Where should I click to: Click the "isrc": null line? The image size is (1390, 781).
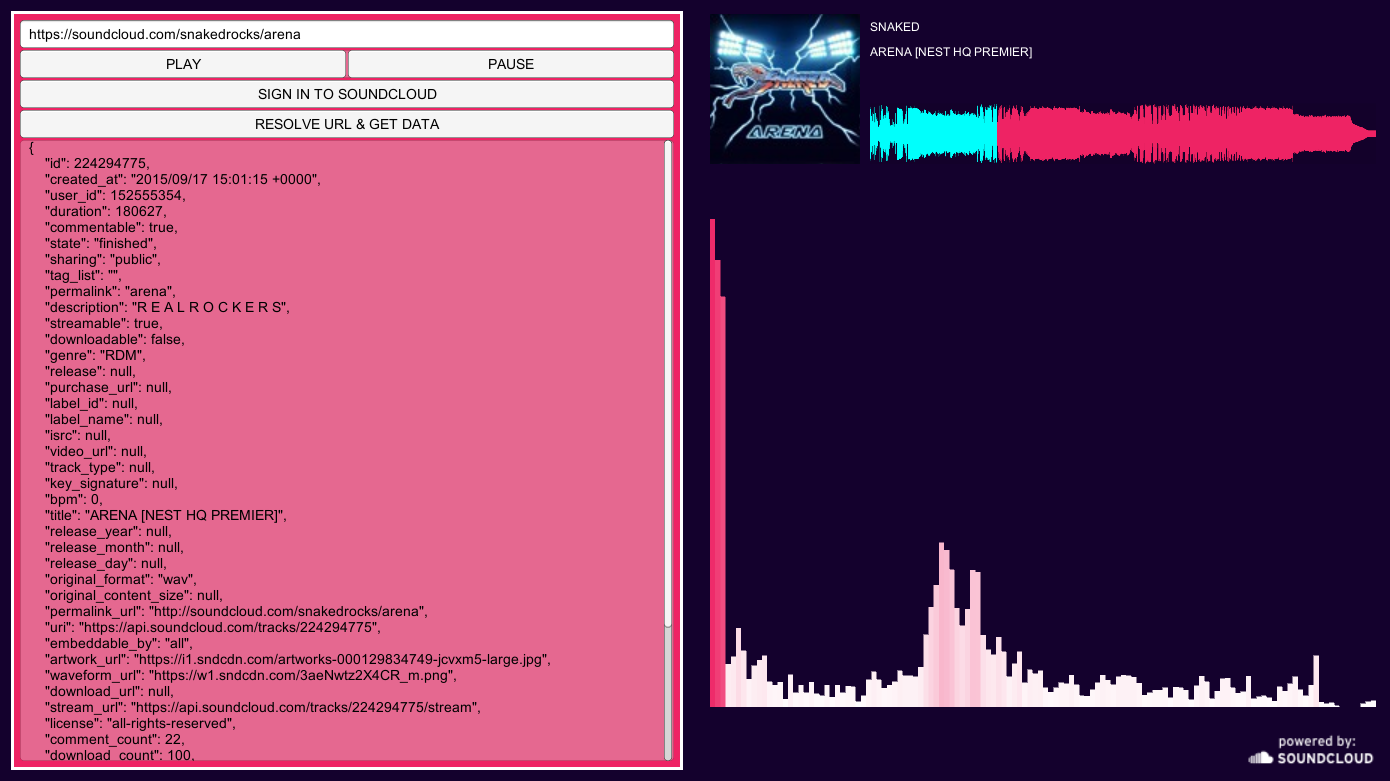[77, 435]
